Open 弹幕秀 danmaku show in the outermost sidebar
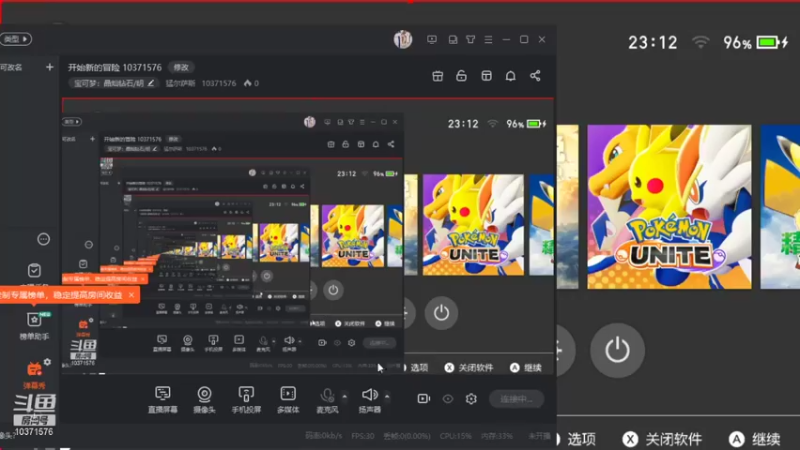 coord(34,374)
